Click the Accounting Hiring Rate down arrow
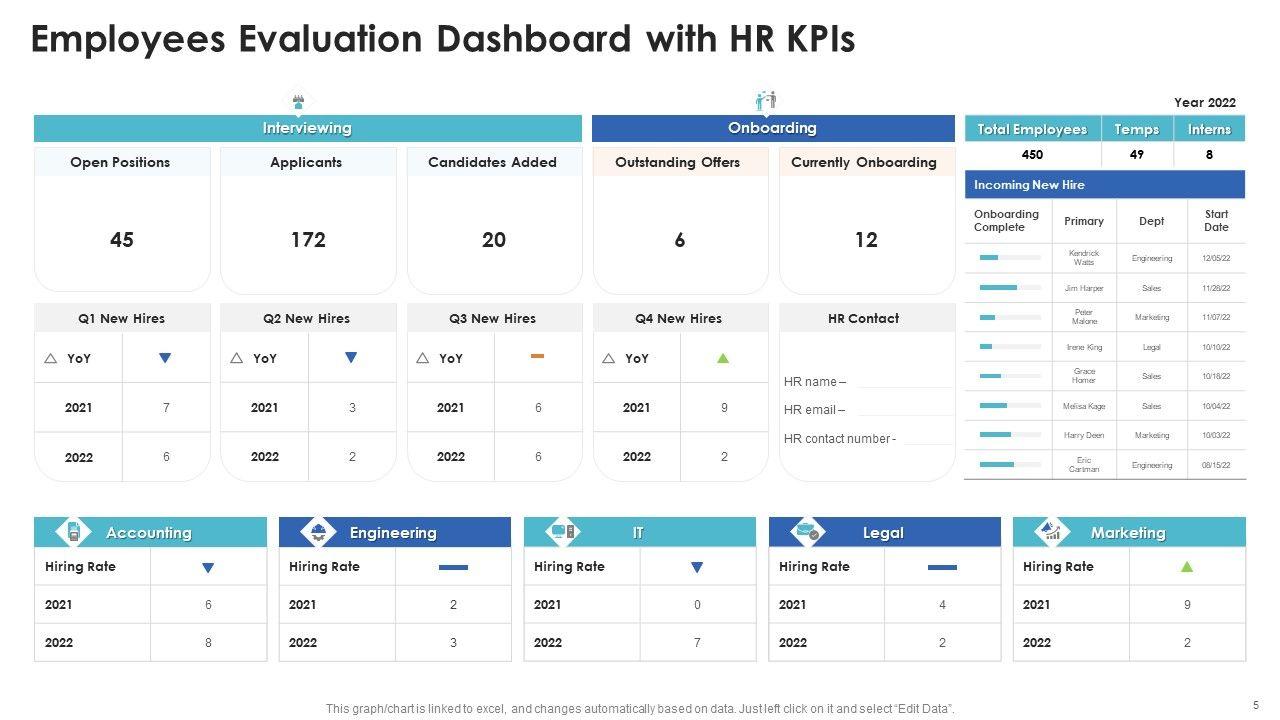 coord(208,568)
